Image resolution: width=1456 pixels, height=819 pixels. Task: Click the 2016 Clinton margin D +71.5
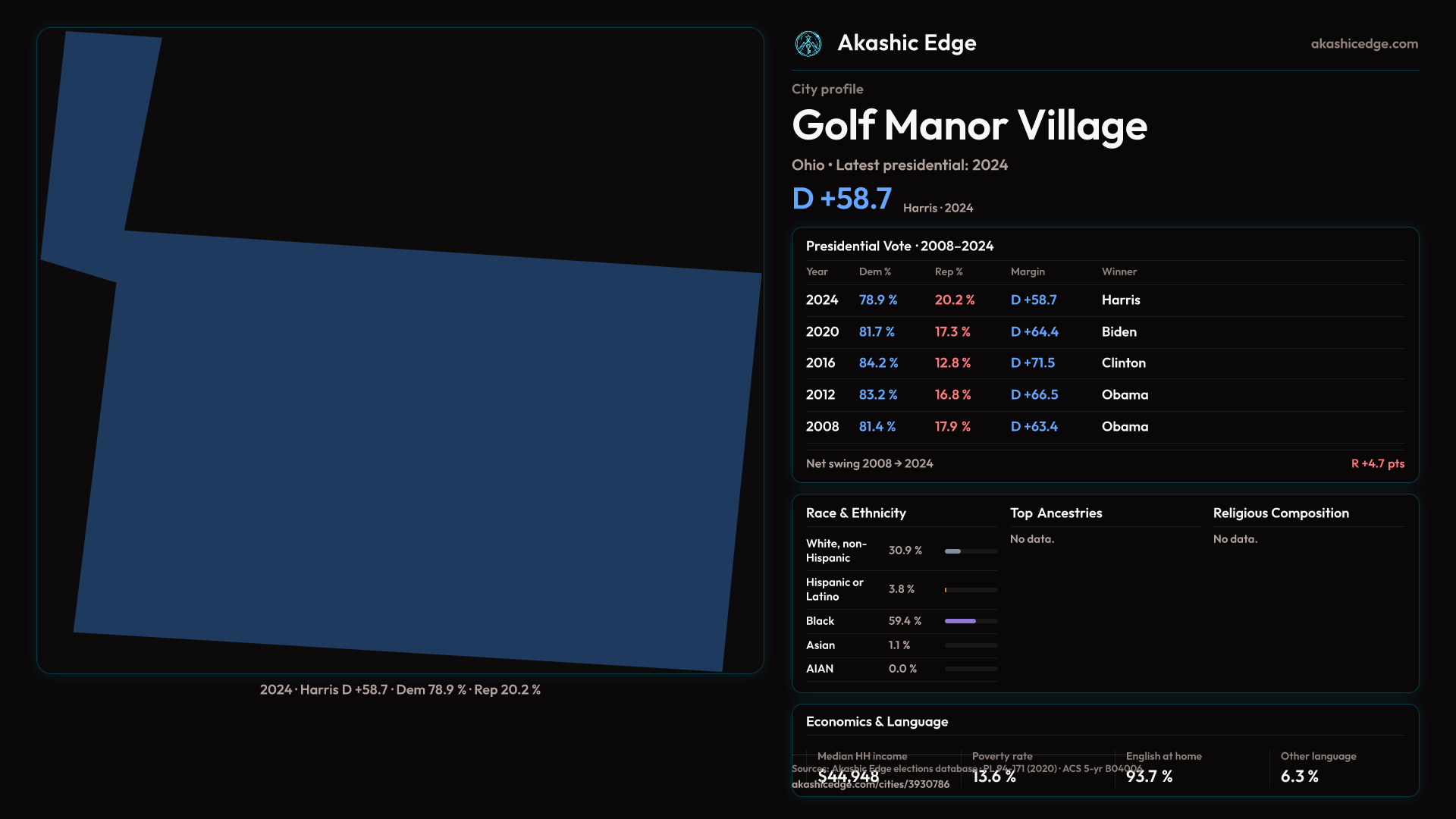1032,363
